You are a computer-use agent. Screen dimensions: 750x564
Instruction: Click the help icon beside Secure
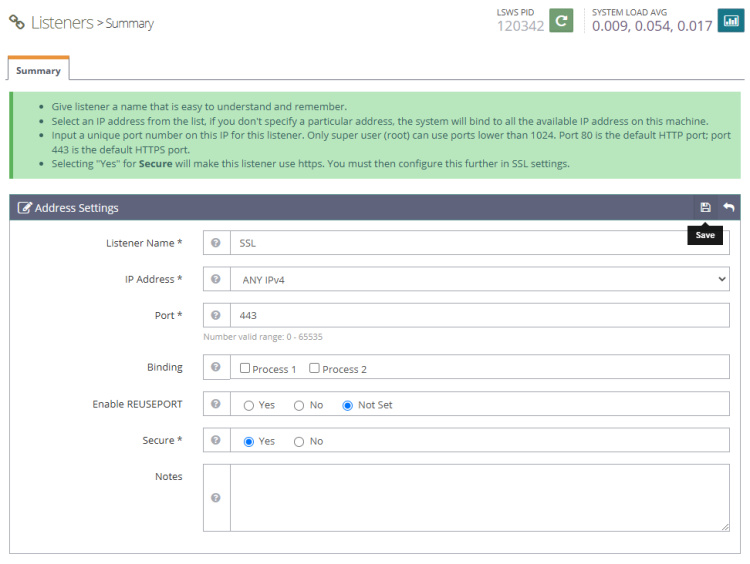(x=216, y=441)
